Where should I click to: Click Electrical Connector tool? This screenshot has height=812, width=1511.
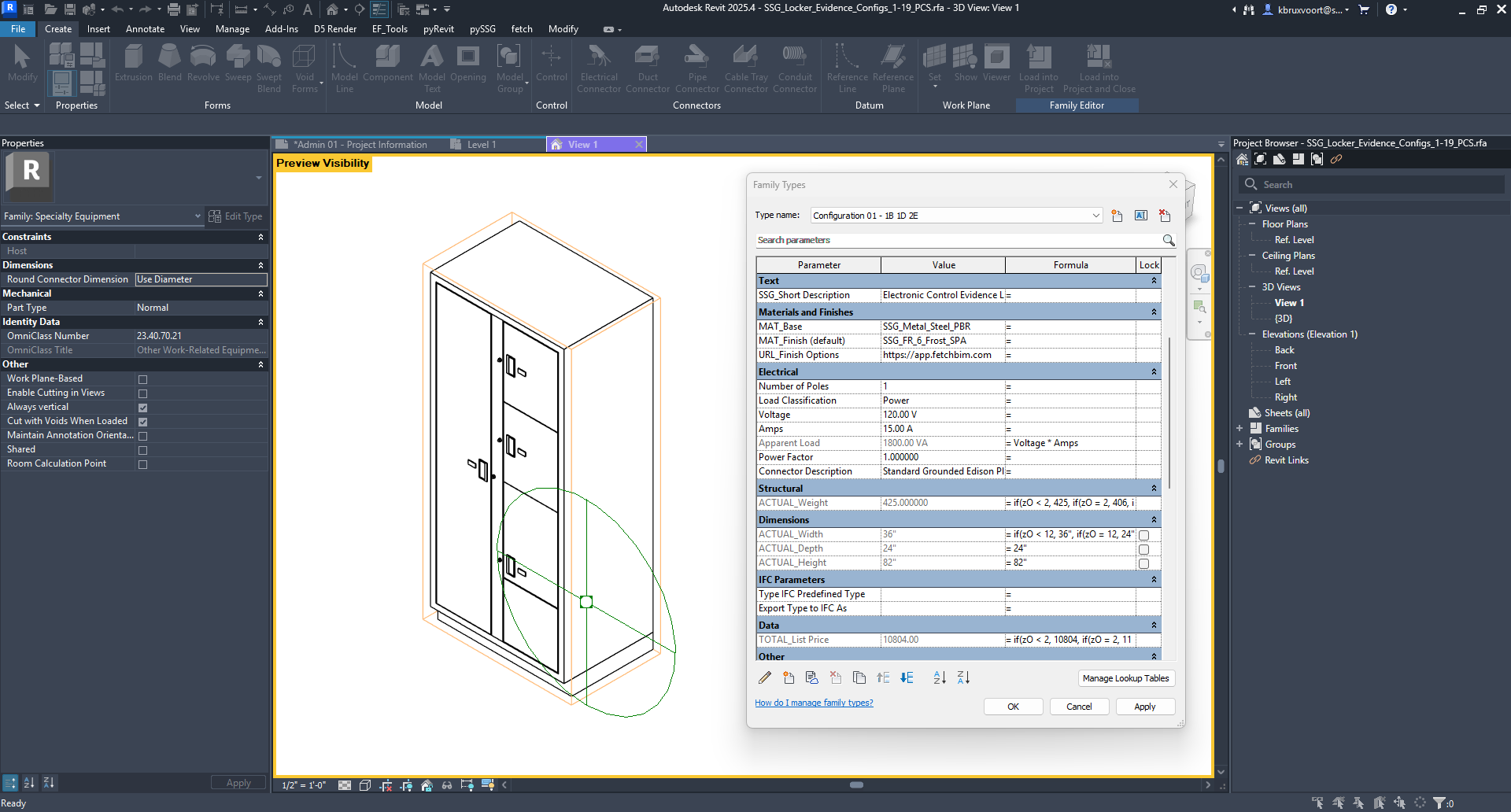click(599, 68)
